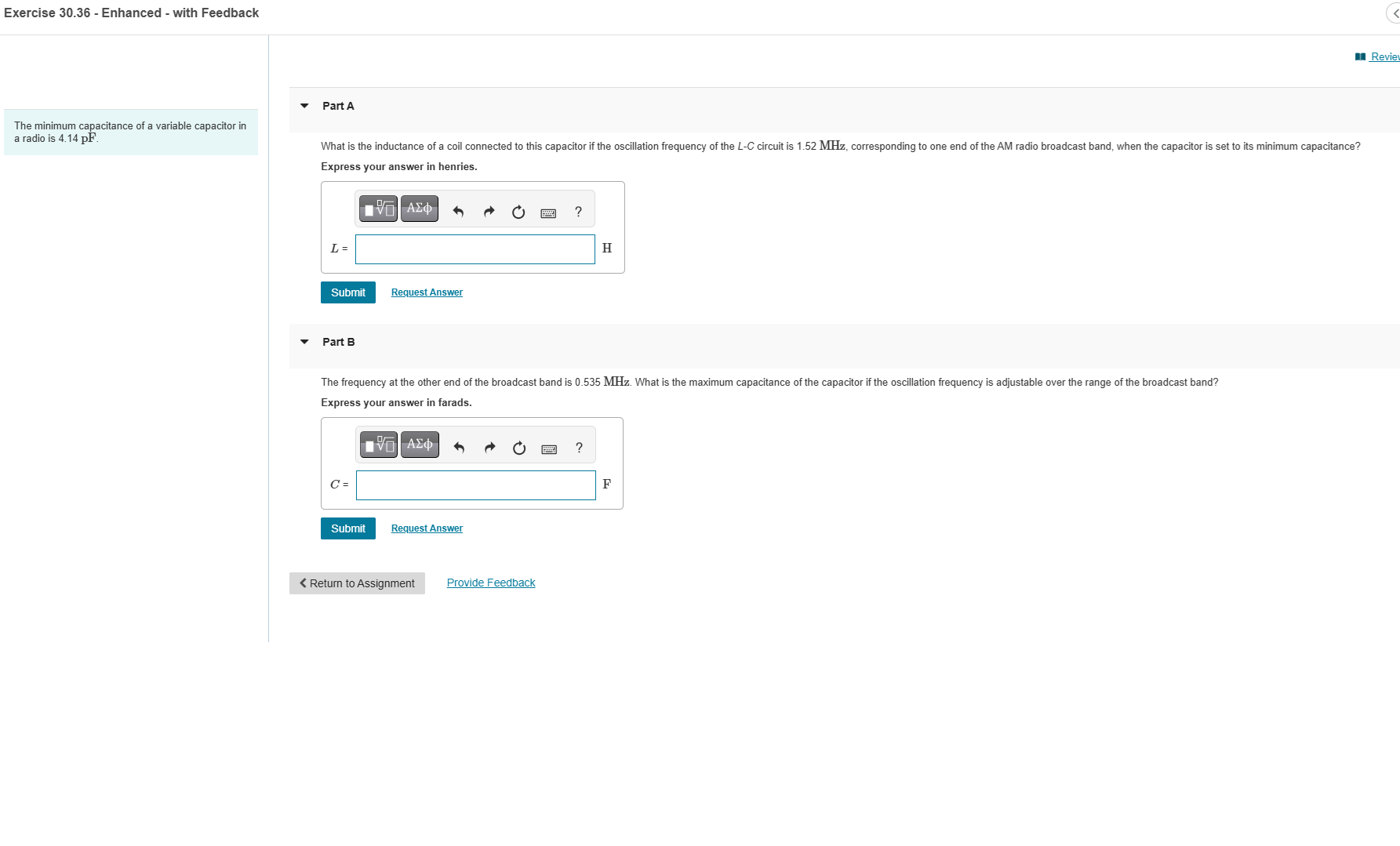Collapse the Part B section
1400x846 pixels.
(304, 342)
